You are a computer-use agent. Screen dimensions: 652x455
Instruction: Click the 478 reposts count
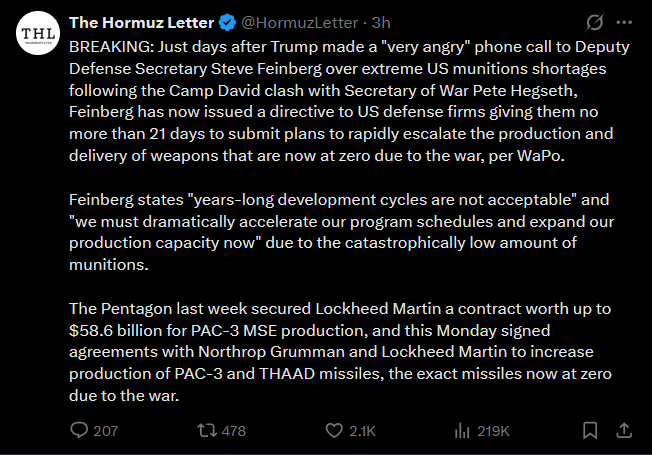(234, 431)
